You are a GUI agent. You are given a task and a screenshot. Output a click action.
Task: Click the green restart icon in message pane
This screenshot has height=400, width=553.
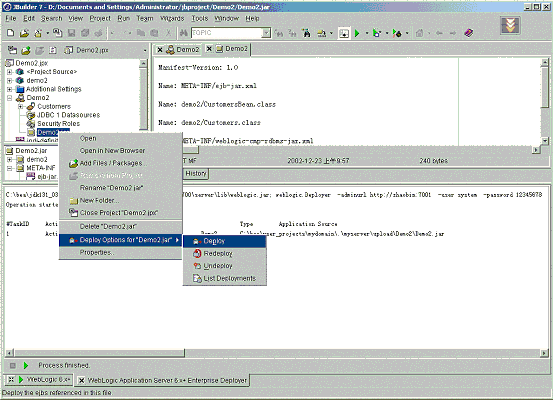[25, 365]
